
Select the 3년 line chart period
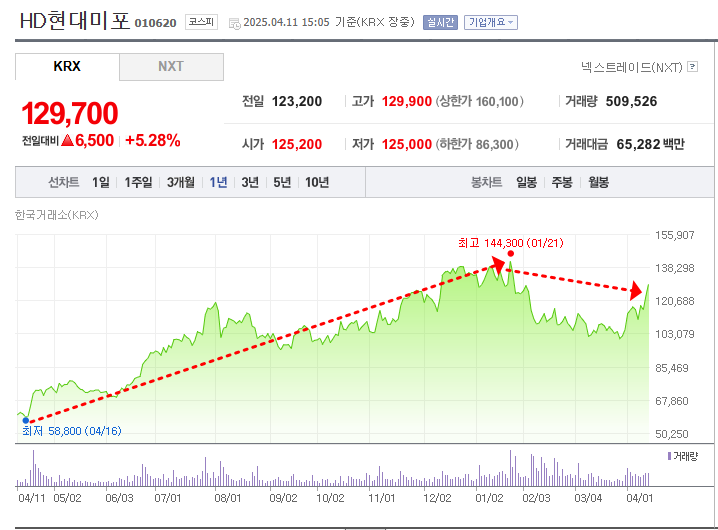[250, 182]
